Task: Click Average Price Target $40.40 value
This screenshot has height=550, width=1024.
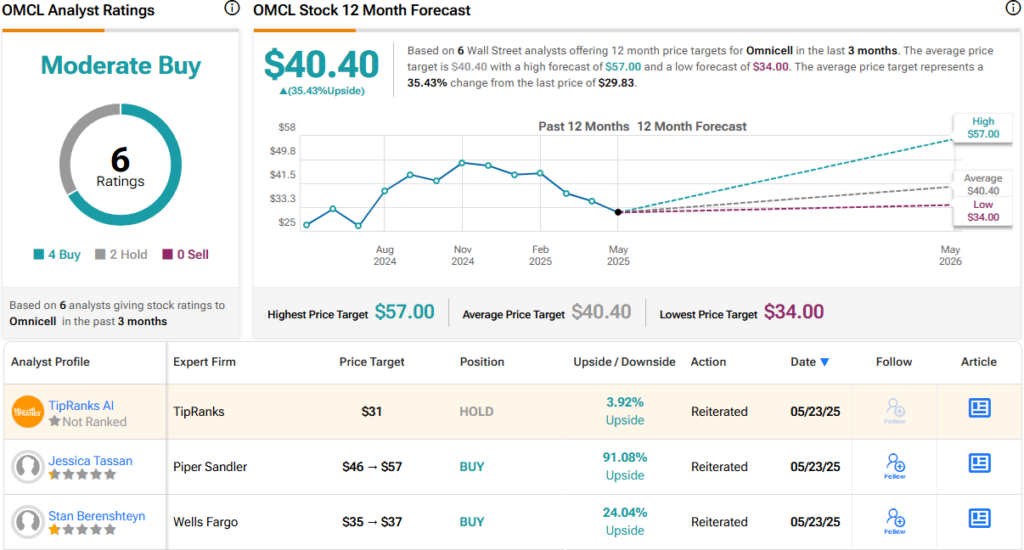Action: click(x=601, y=312)
